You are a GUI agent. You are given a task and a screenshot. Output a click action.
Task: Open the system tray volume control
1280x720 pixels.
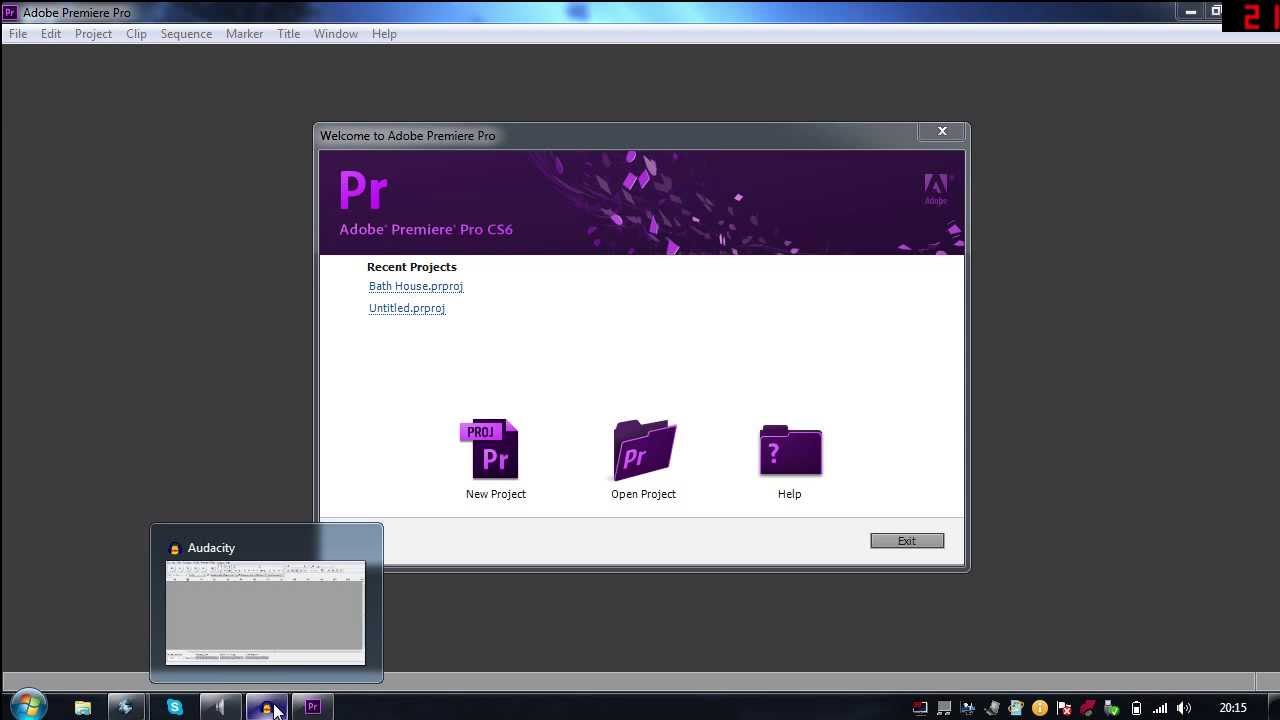click(1184, 708)
